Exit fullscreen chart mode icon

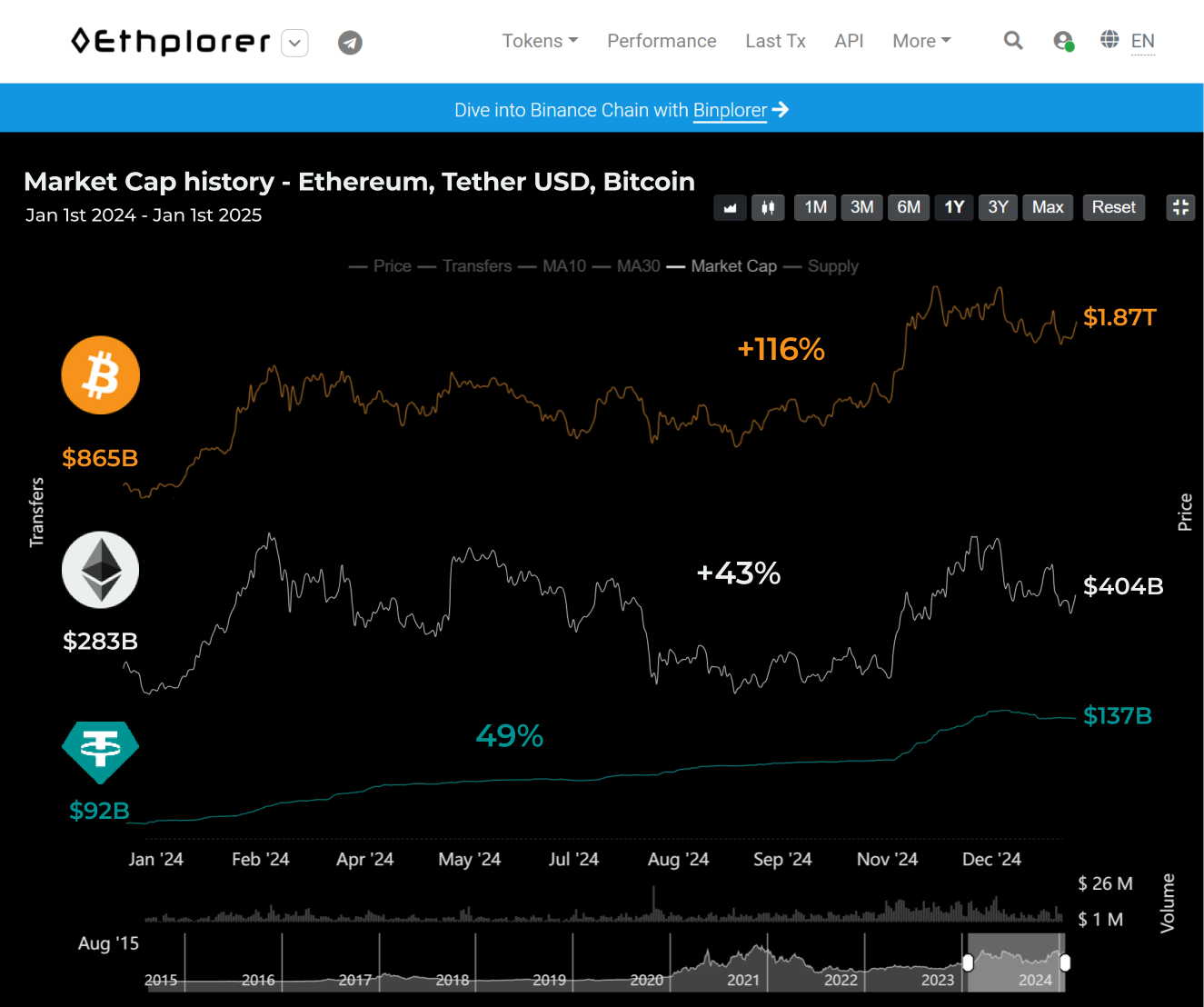[x=1180, y=207]
